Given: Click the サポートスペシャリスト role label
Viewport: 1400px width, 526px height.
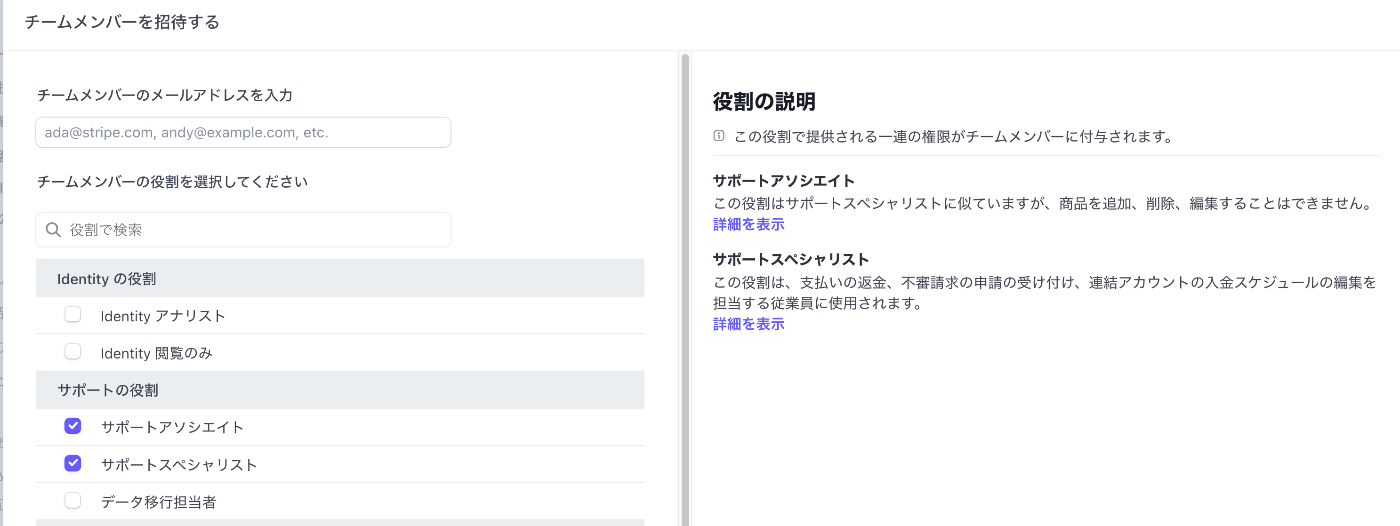Looking at the screenshot, I should [x=179, y=465].
